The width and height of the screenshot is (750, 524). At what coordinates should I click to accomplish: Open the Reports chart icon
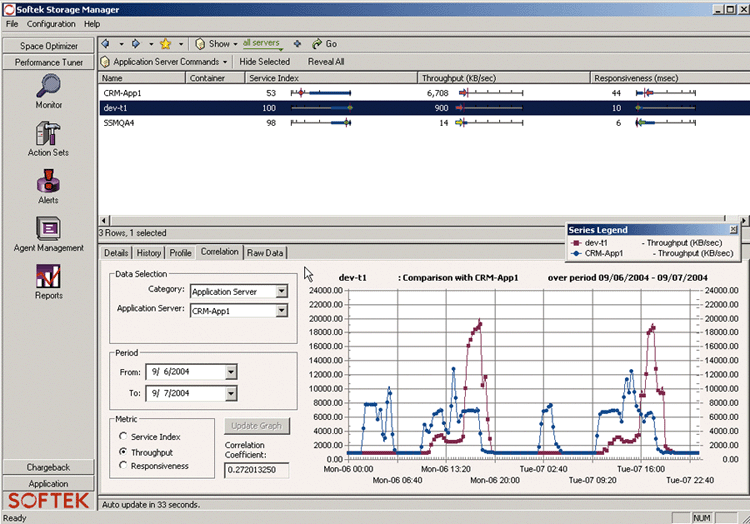(48, 277)
